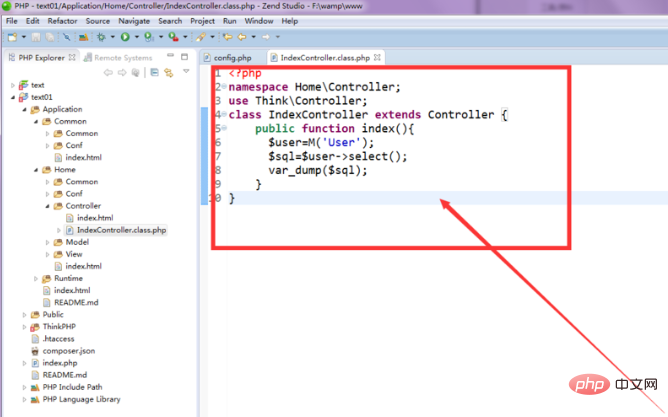Click the back arrow in PHP Explorer toolbar
Image resolution: width=668 pixels, height=417 pixels.
(x=108, y=72)
